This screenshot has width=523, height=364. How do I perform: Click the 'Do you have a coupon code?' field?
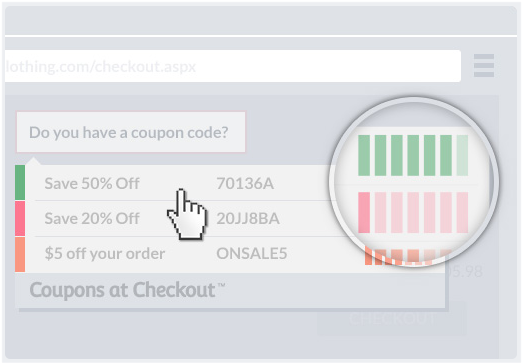point(131,132)
